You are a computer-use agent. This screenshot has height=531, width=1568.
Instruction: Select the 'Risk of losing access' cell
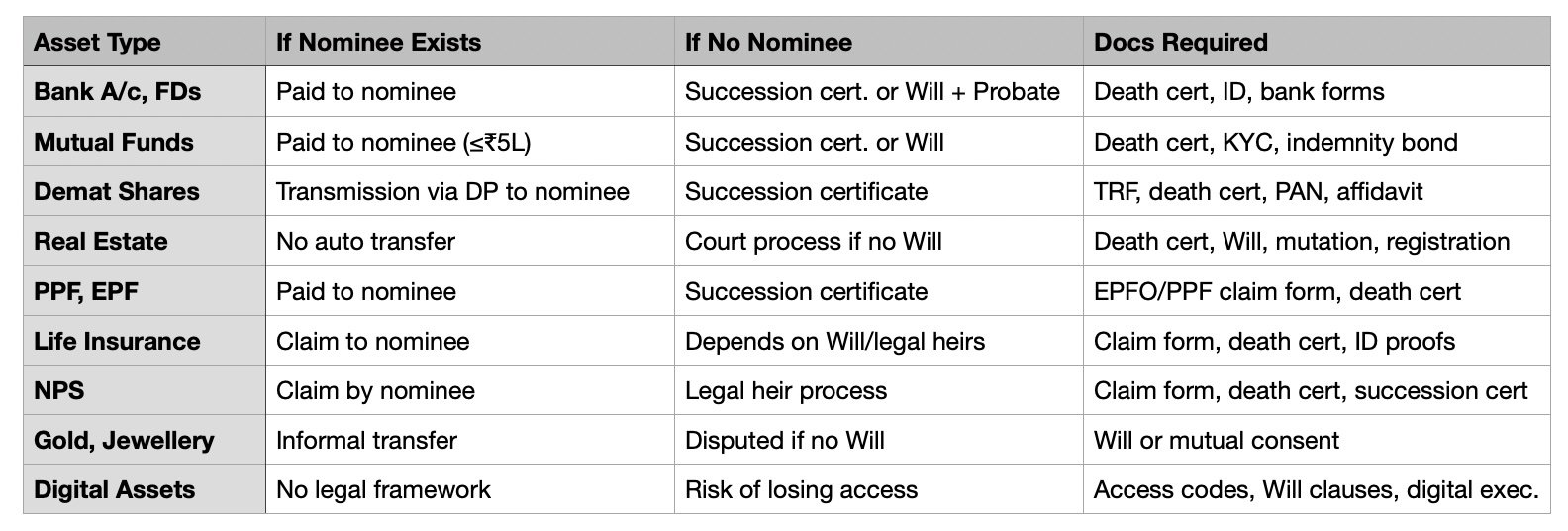(801, 490)
